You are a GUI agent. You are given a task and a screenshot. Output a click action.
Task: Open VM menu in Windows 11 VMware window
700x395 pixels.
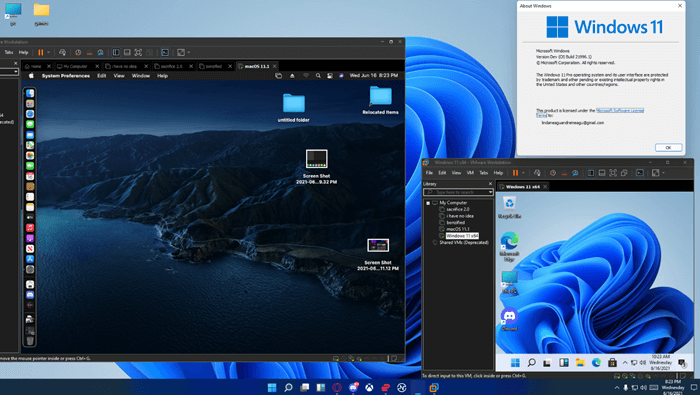tap(470, 173)
